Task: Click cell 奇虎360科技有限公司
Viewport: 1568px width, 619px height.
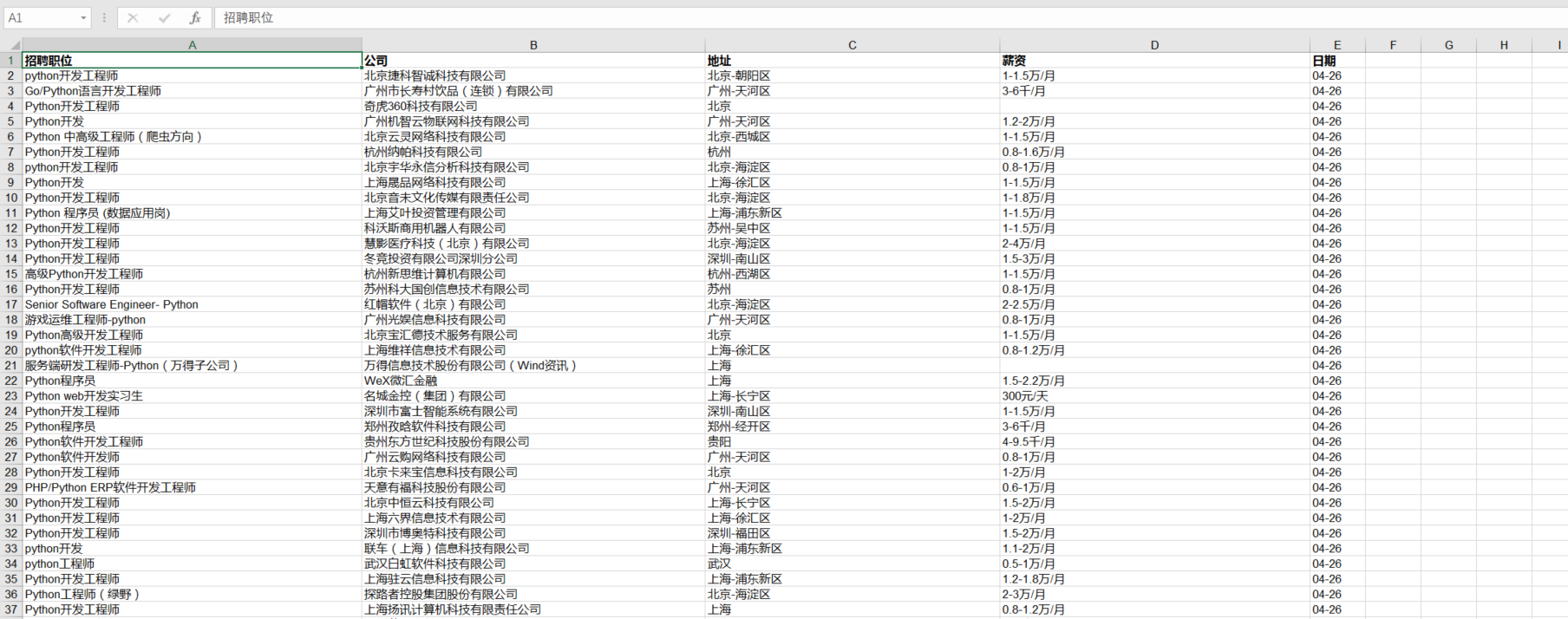Action: [x=533, y=106]
